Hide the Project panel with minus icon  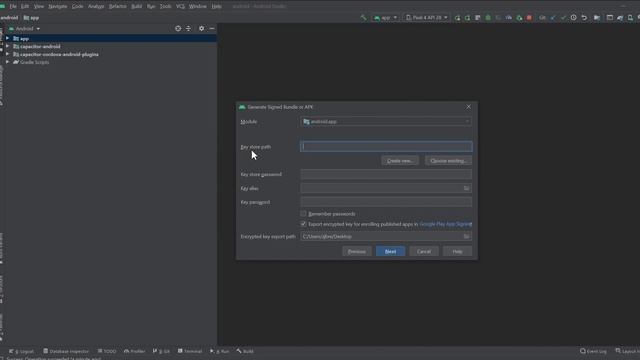click(x=212, y=29)
